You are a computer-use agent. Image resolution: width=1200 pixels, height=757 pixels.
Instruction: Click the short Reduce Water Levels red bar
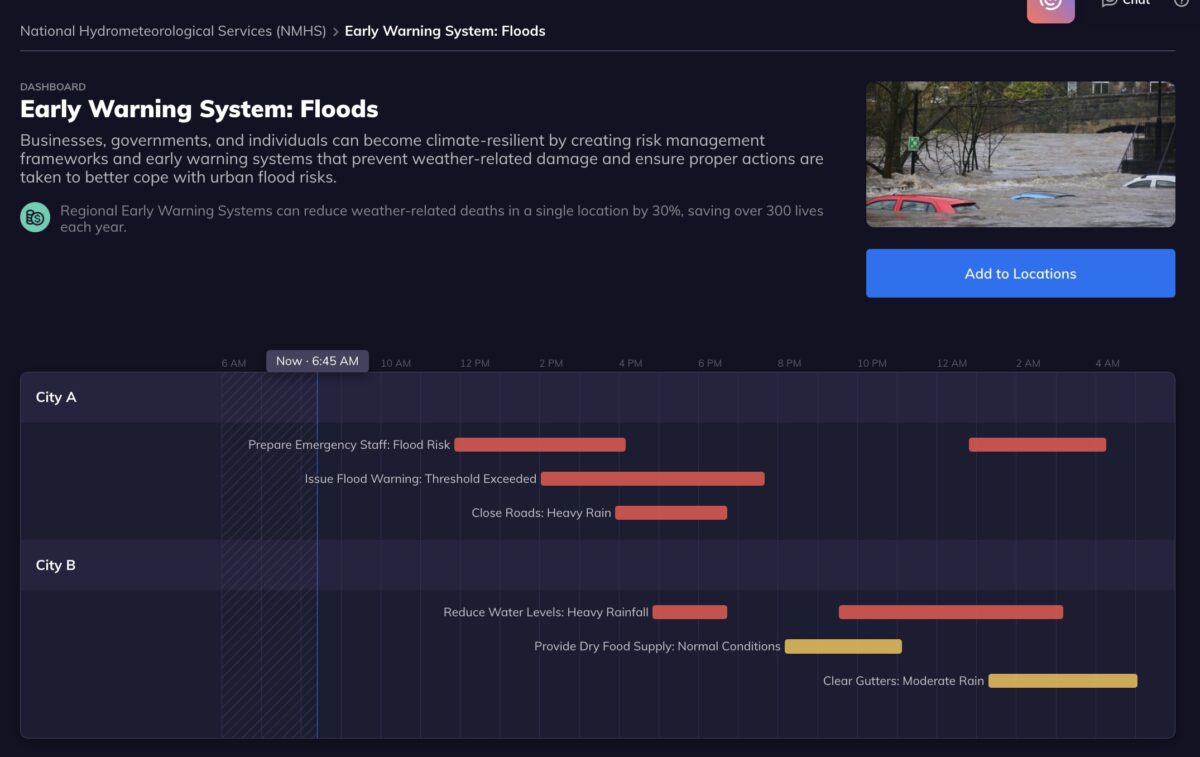pyautogui.click(x=689, y=612)
